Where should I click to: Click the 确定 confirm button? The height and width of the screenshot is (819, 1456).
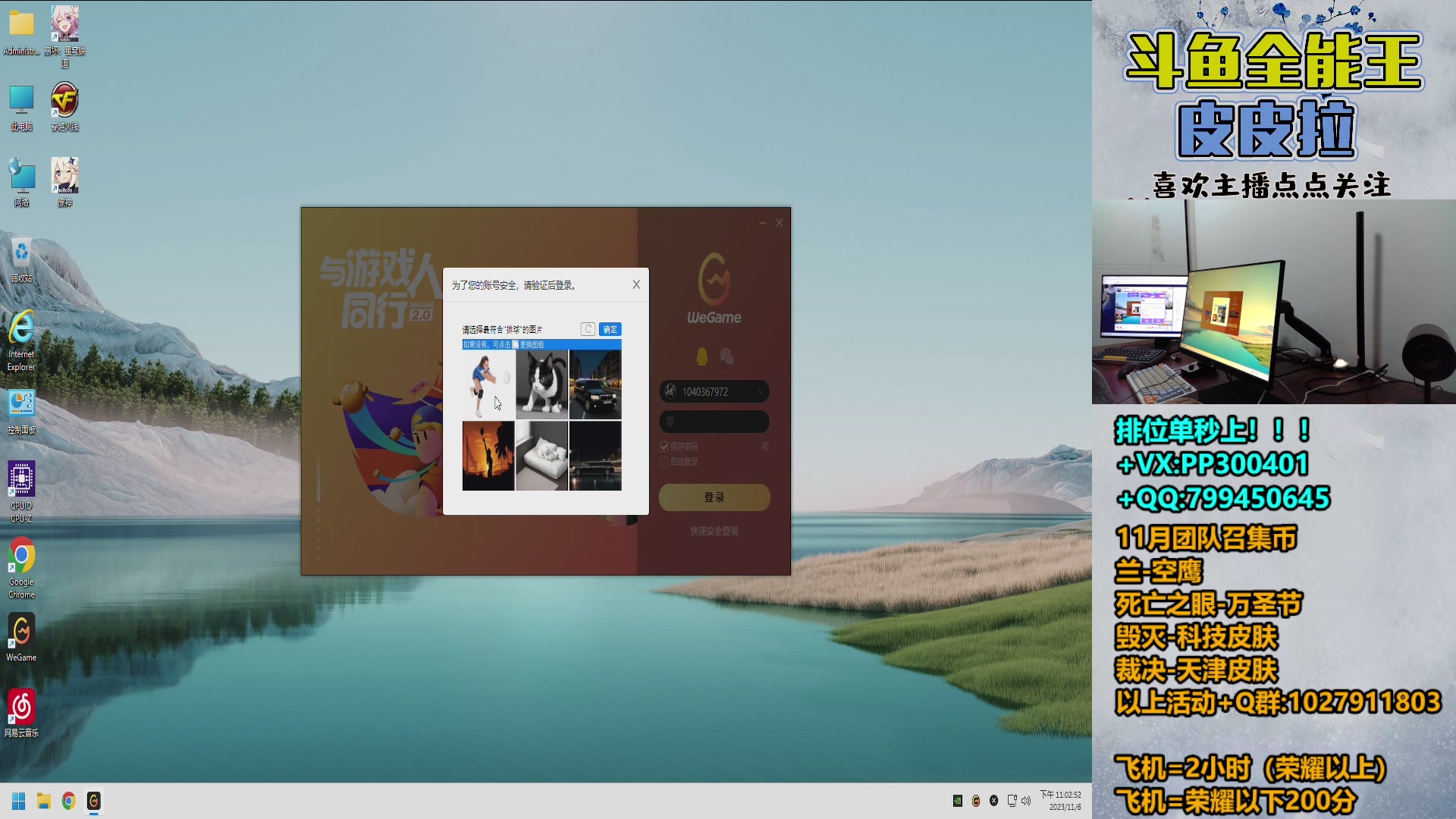[x=610, y=329]
